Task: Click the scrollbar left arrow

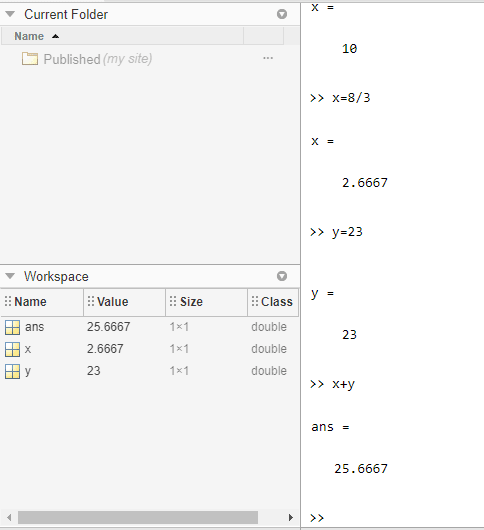Action: pyautogui.click(x=9, y=517)
